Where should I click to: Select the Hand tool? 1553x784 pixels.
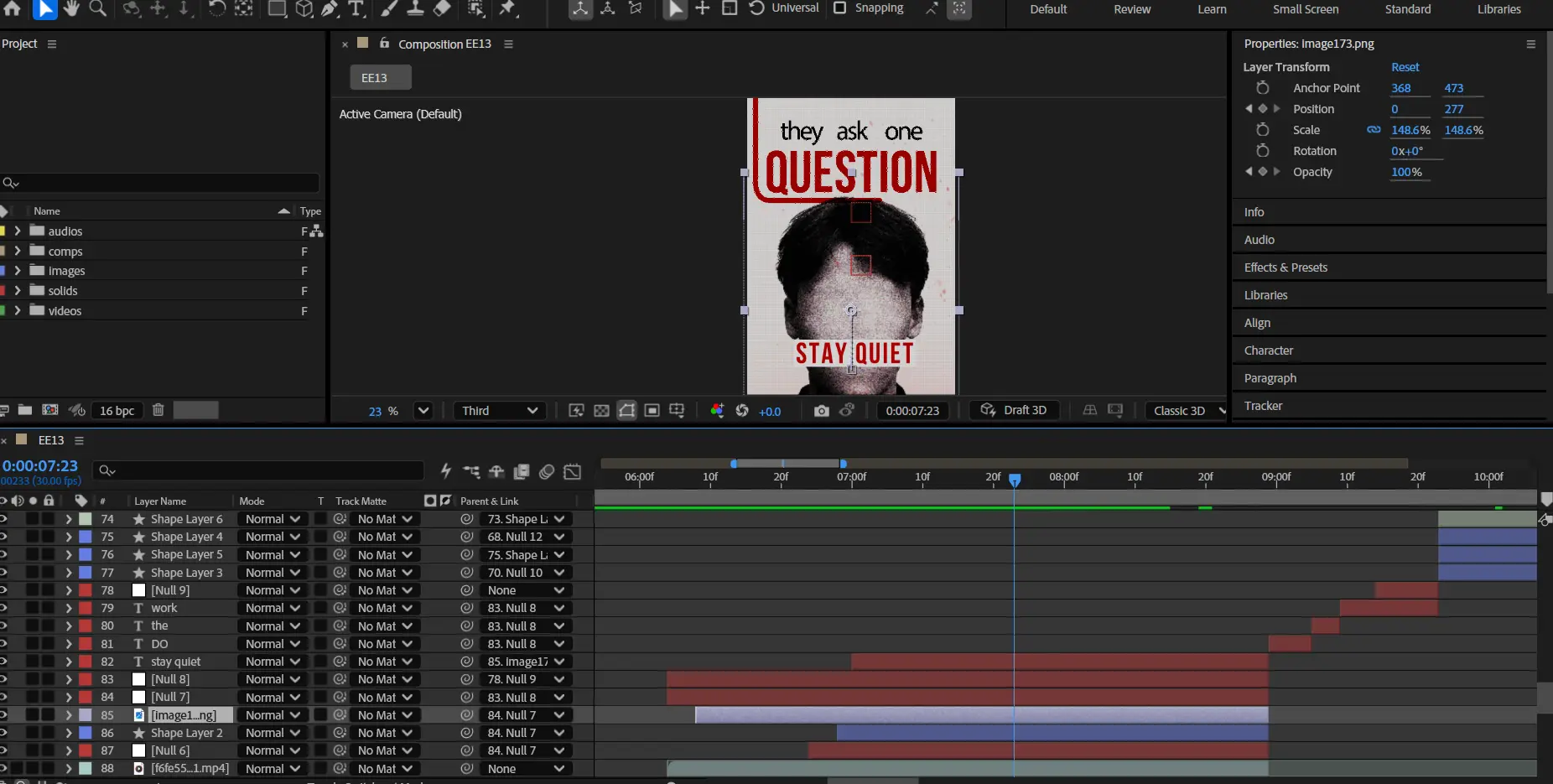(x=71, y=8)
